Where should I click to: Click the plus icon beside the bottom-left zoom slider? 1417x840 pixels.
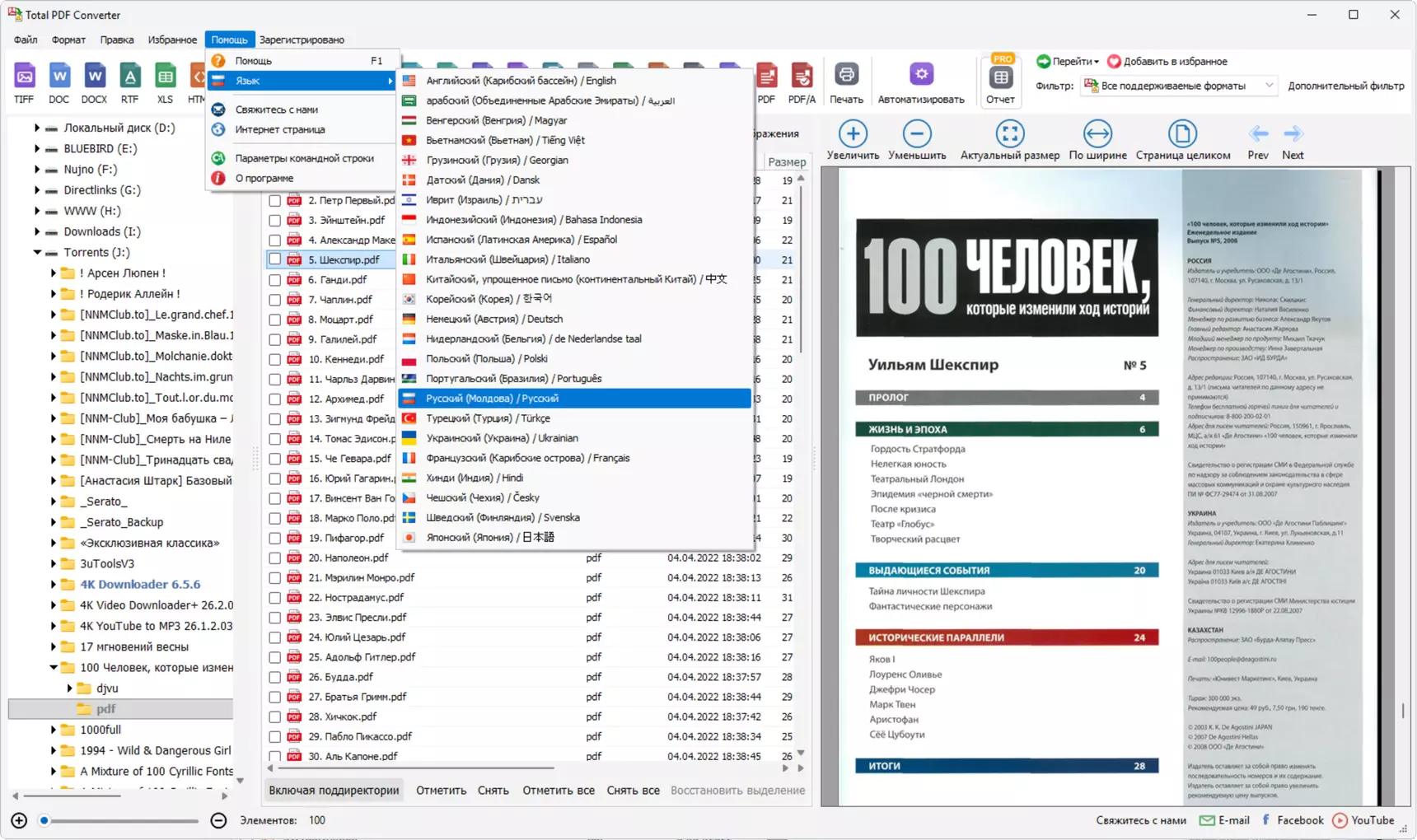(19, 820)
